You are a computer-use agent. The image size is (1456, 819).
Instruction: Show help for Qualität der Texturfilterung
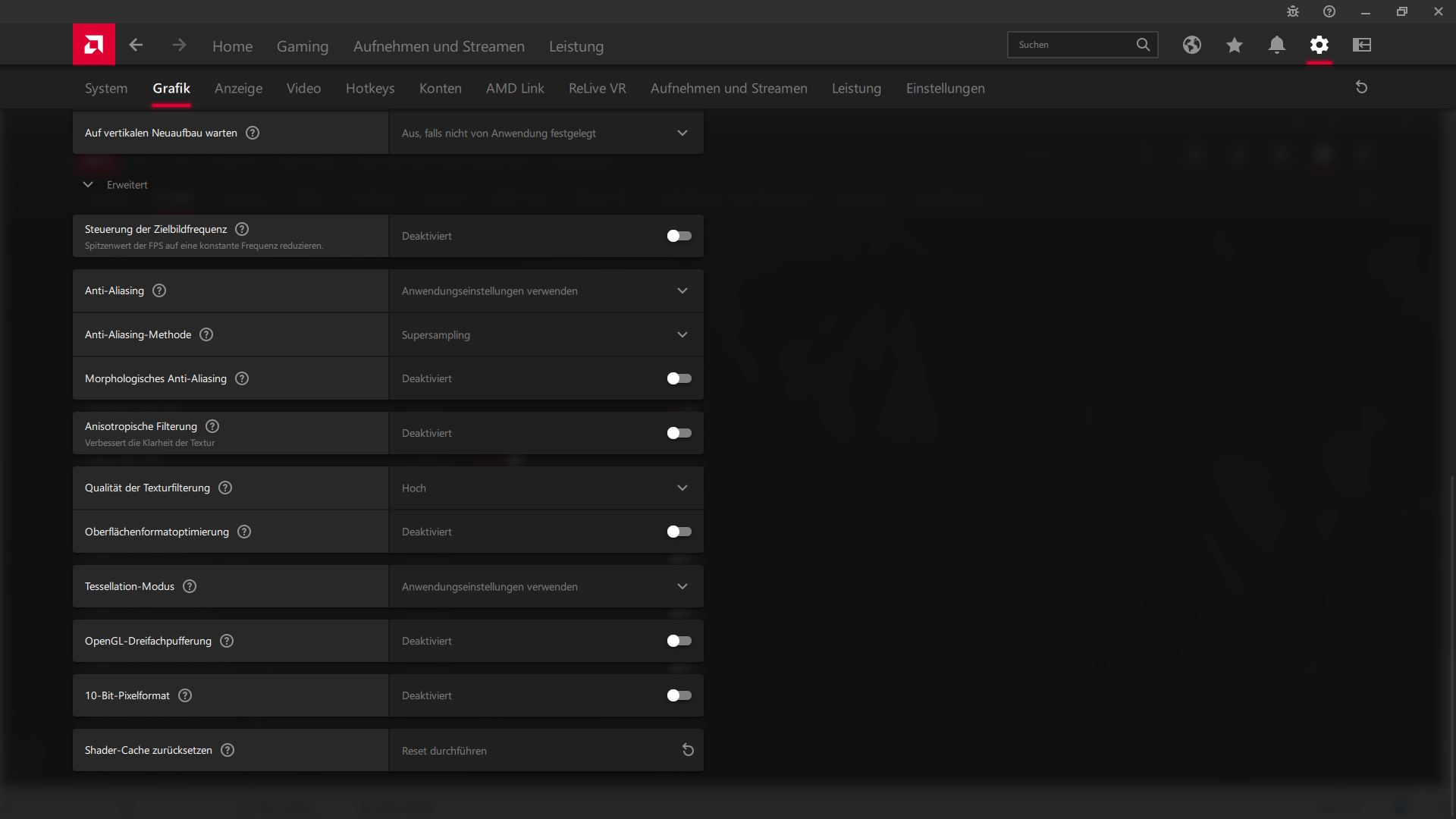[x=225, y=488]
